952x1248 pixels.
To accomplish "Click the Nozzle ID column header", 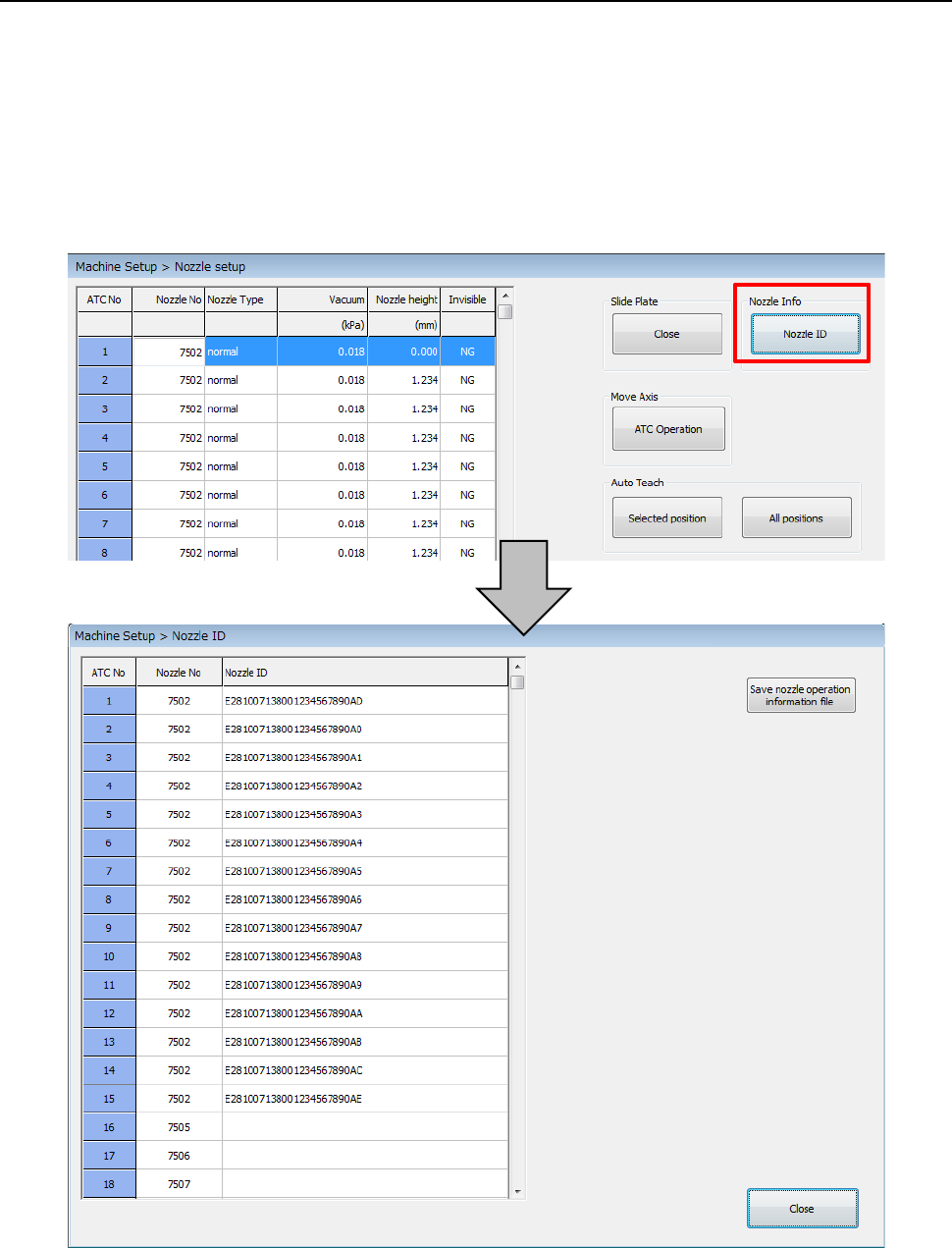I will point(365,673).
